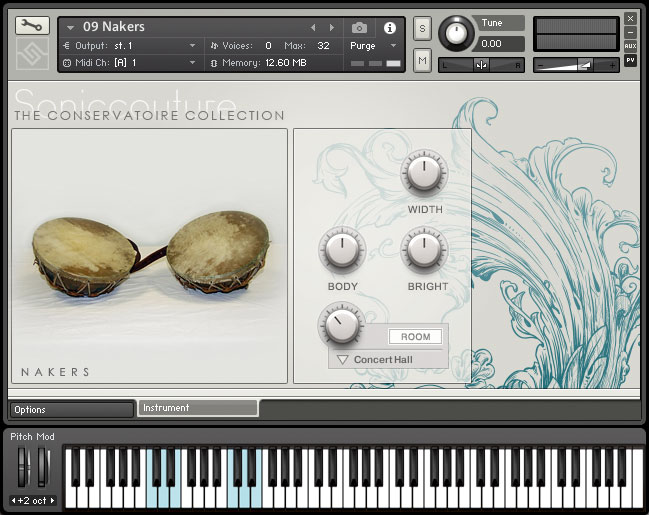Toggle the PV performance view button
This screenshot has width=649, height=515.
630,60
